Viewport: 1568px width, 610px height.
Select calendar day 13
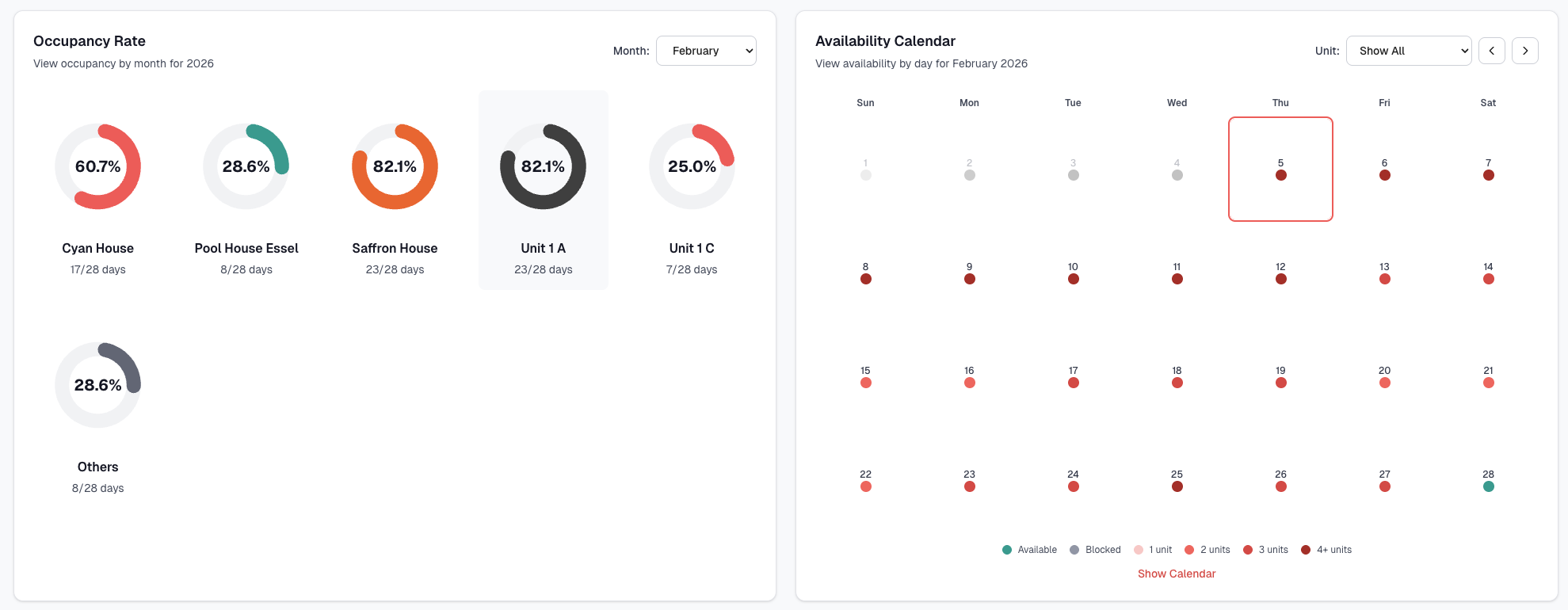pyautogui.click(x=1384, y=273)
